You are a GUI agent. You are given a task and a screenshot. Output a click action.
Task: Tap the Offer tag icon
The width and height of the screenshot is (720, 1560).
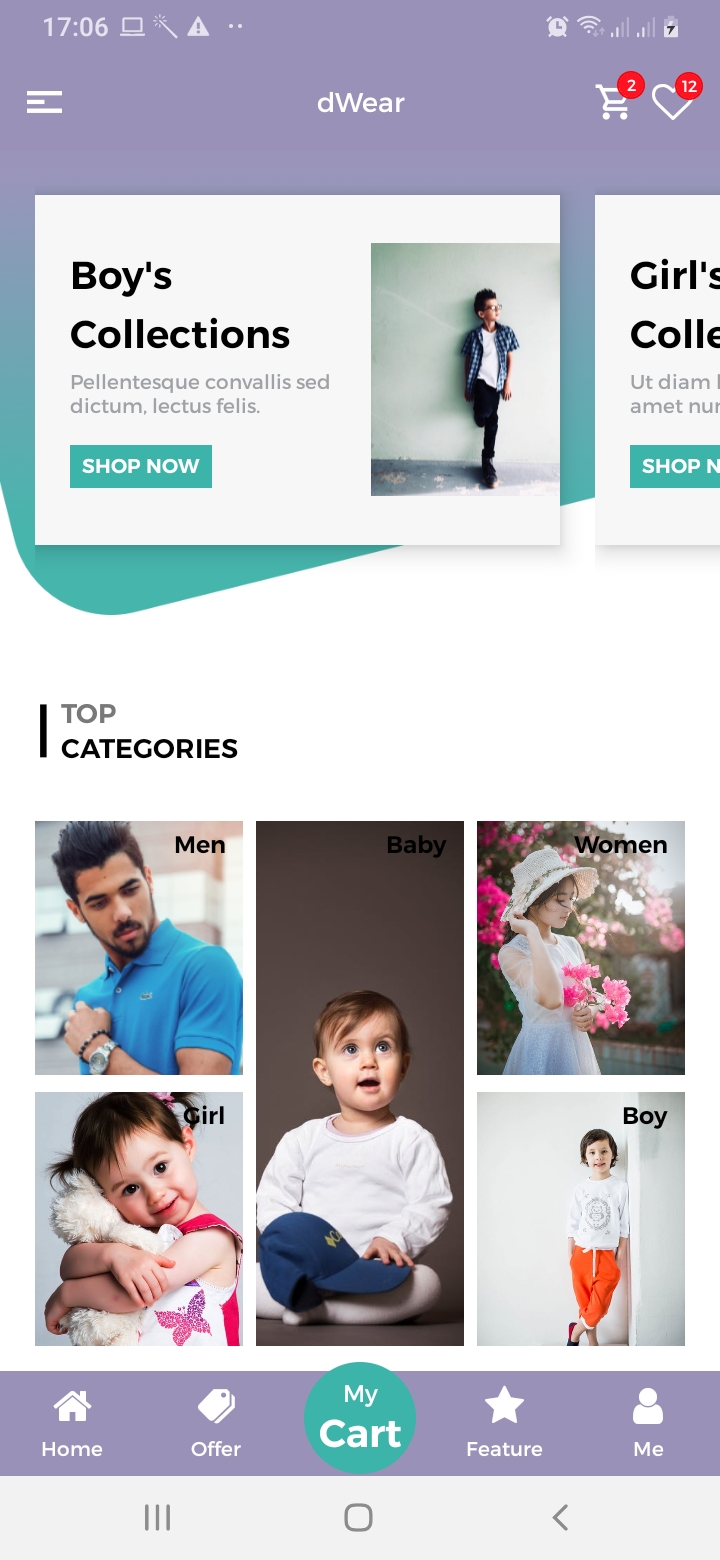click(216, 1406)
